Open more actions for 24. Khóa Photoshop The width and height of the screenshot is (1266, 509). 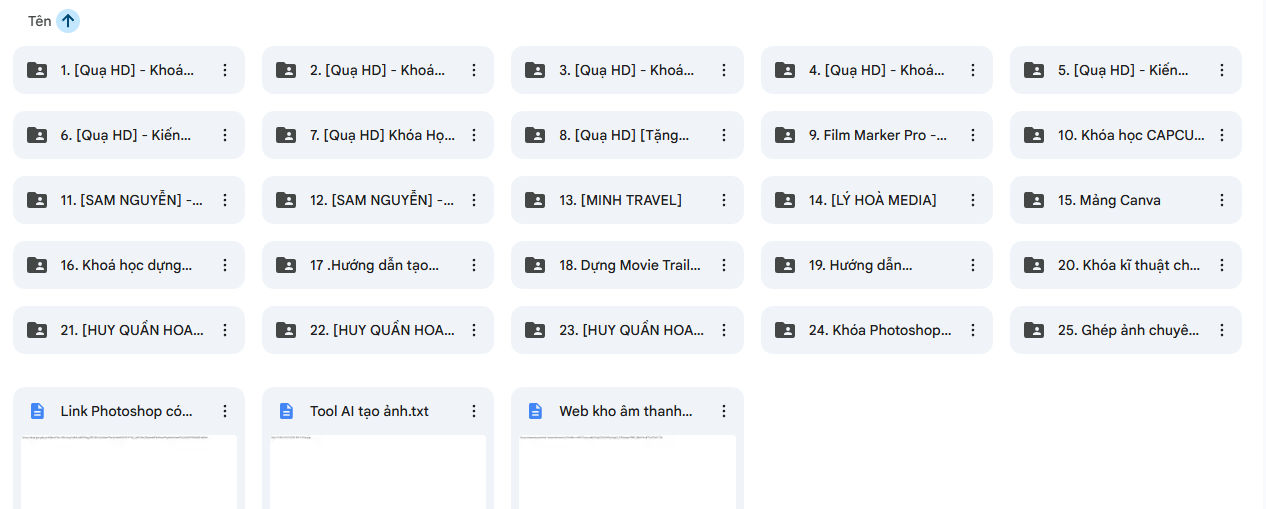click(x=973, y=330)
